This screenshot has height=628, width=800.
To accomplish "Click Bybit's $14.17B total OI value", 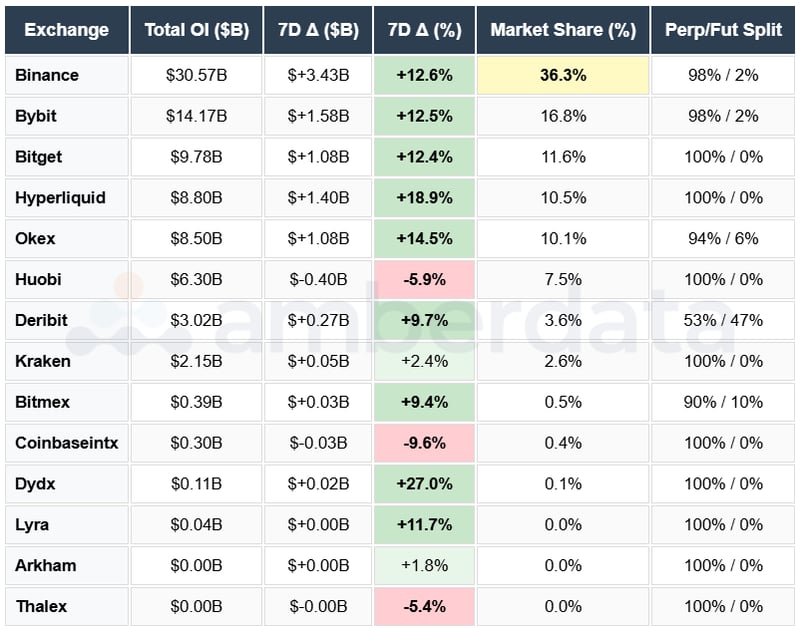I will coord(196,116).
